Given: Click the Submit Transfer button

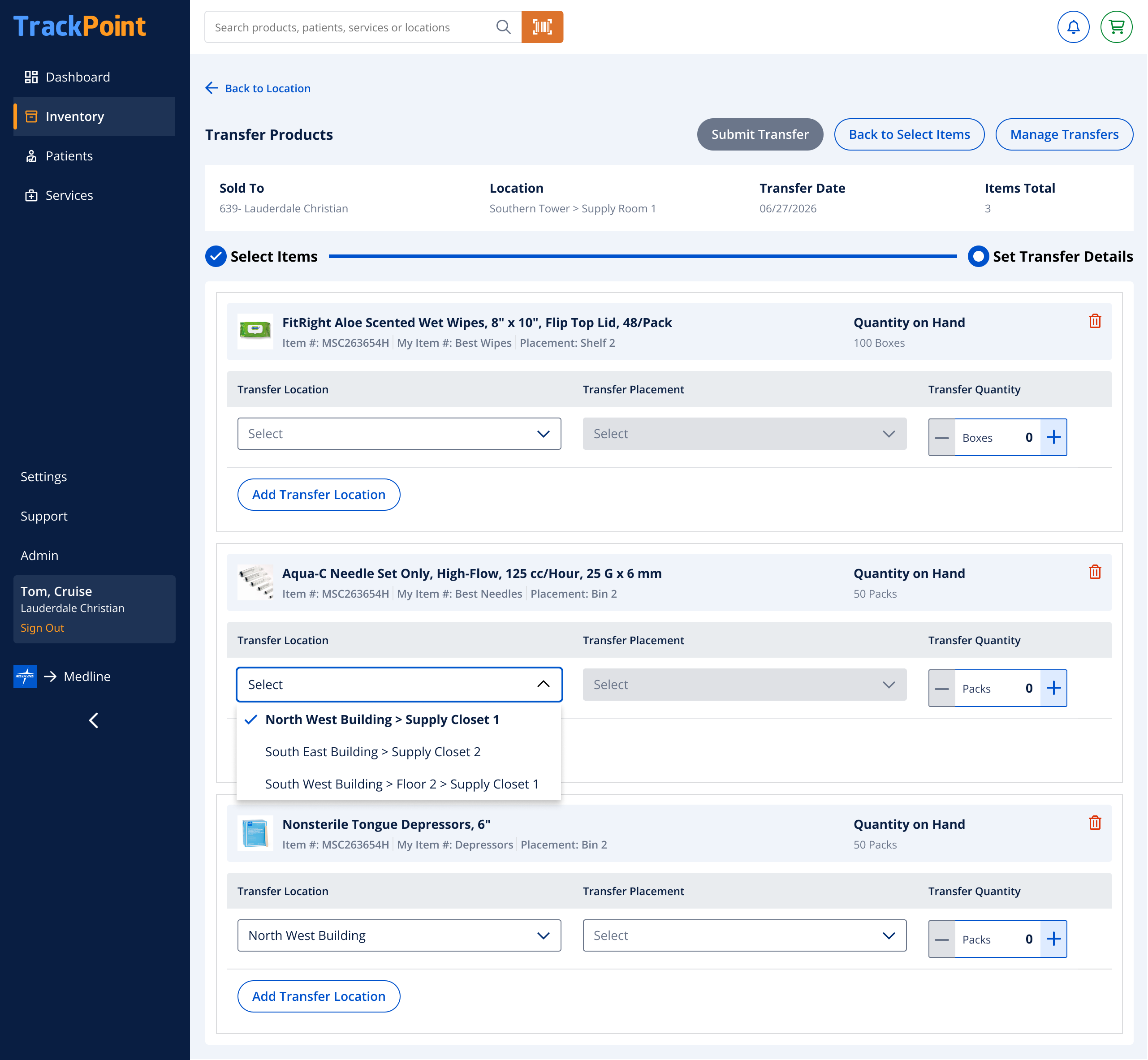Looking at the screenshot, I should pos(760,134).
